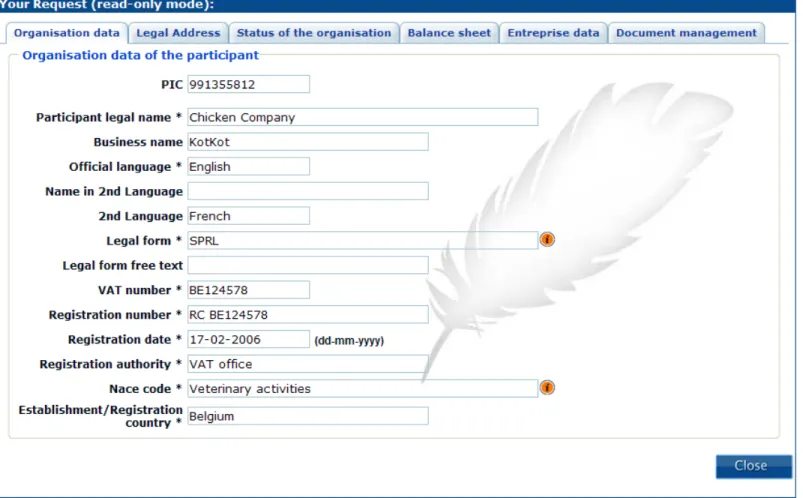Viewport: 803px width, 498px height.
Task: Click the 'Legal form *' label
Action: (x=144, y=240)
